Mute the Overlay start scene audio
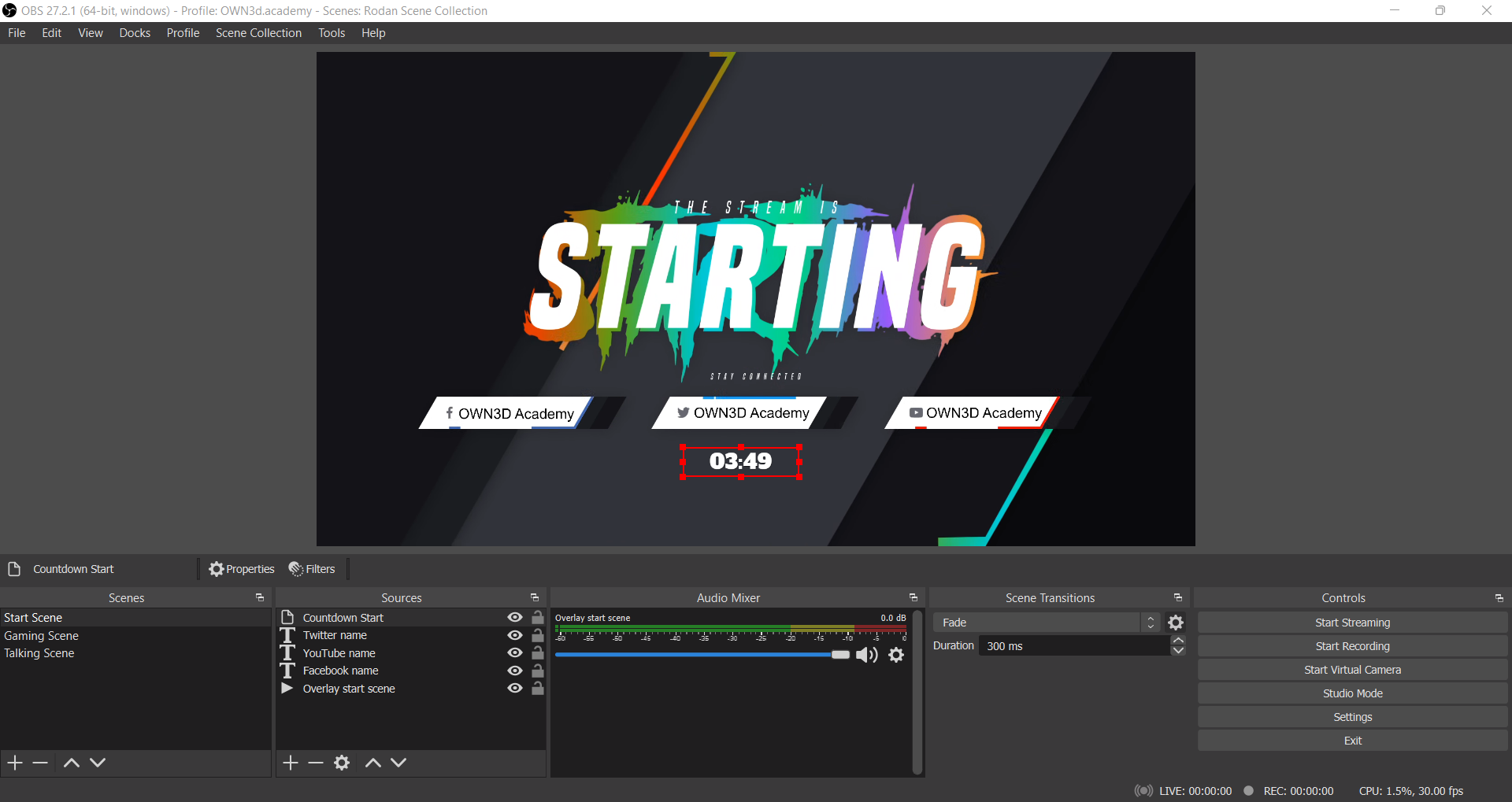Screen dimensions: 1512x802 (x=866, y=655)
